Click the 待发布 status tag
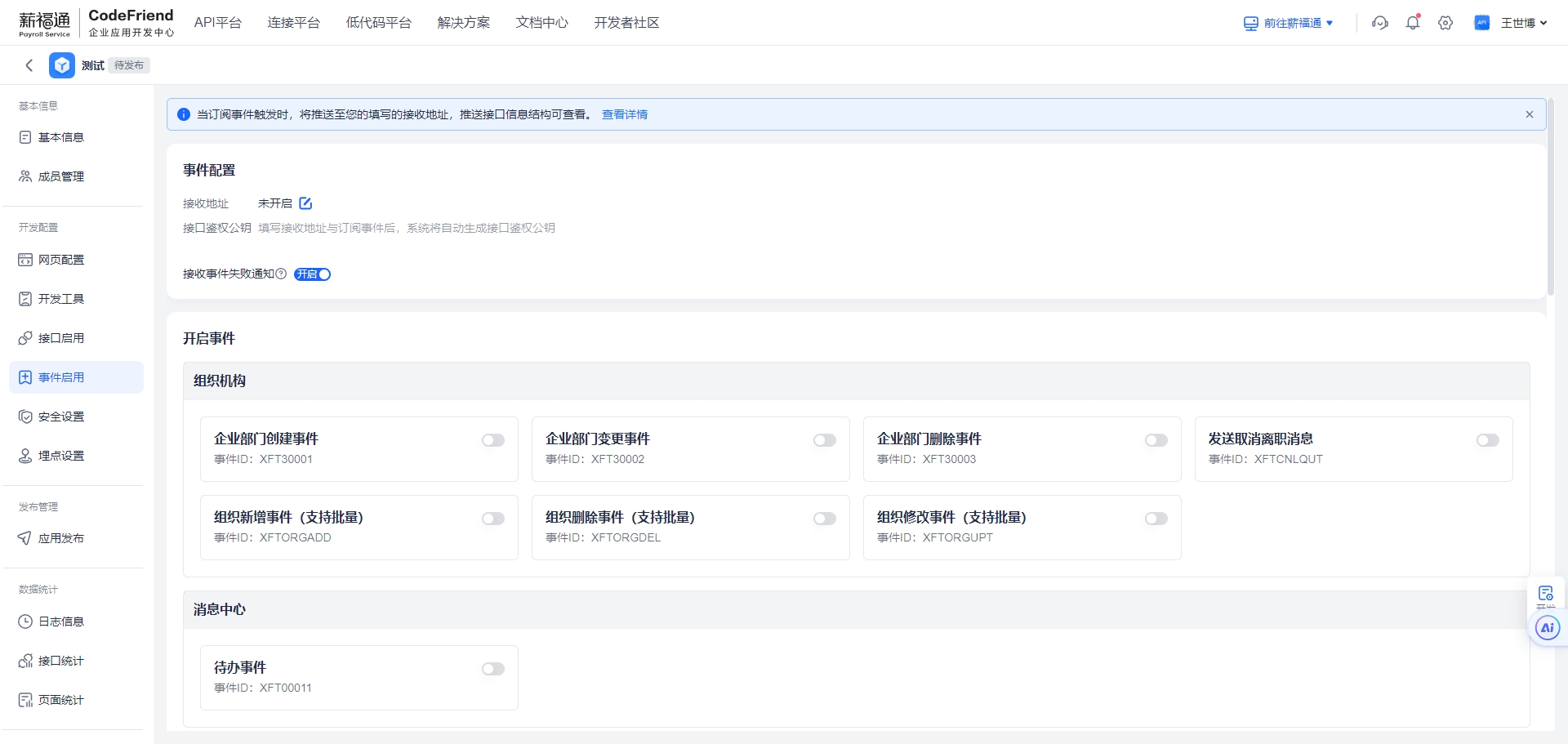This screenshot has height=744, width=1568. (x=129, y=65)
